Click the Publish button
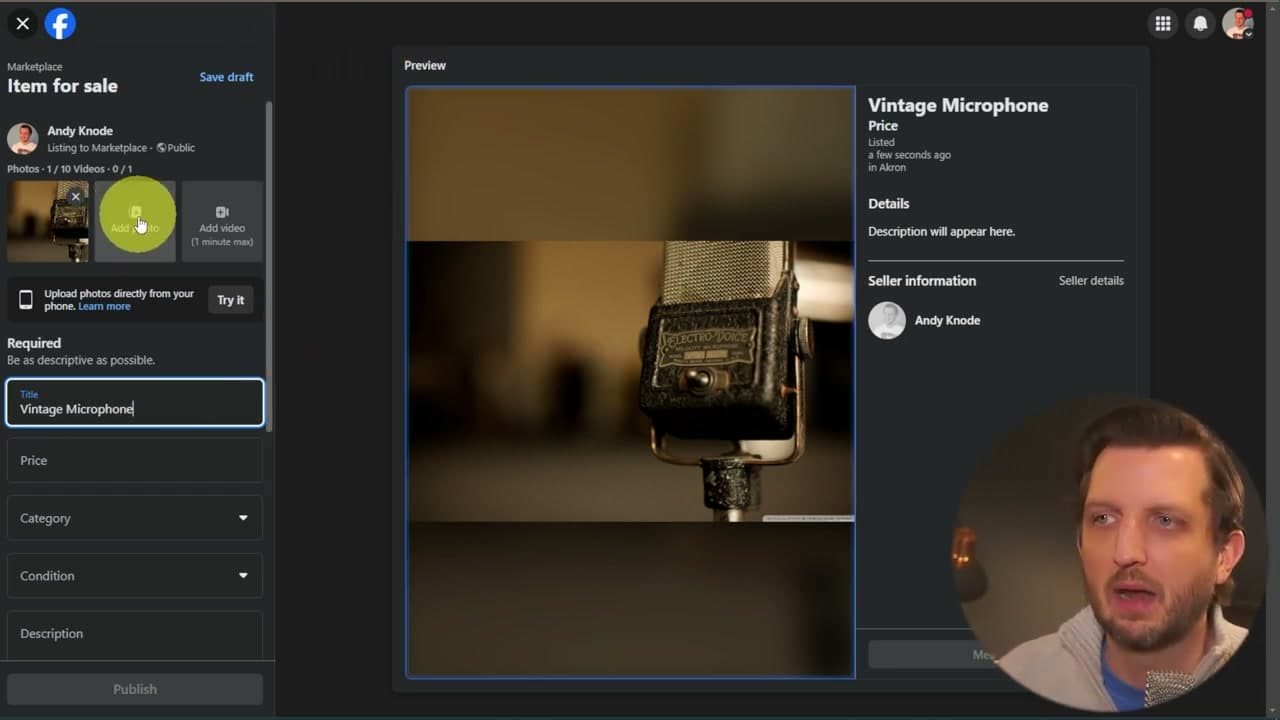Image resolution: width=1280 pixels, height=720 pixels. (x=135, y=689)
